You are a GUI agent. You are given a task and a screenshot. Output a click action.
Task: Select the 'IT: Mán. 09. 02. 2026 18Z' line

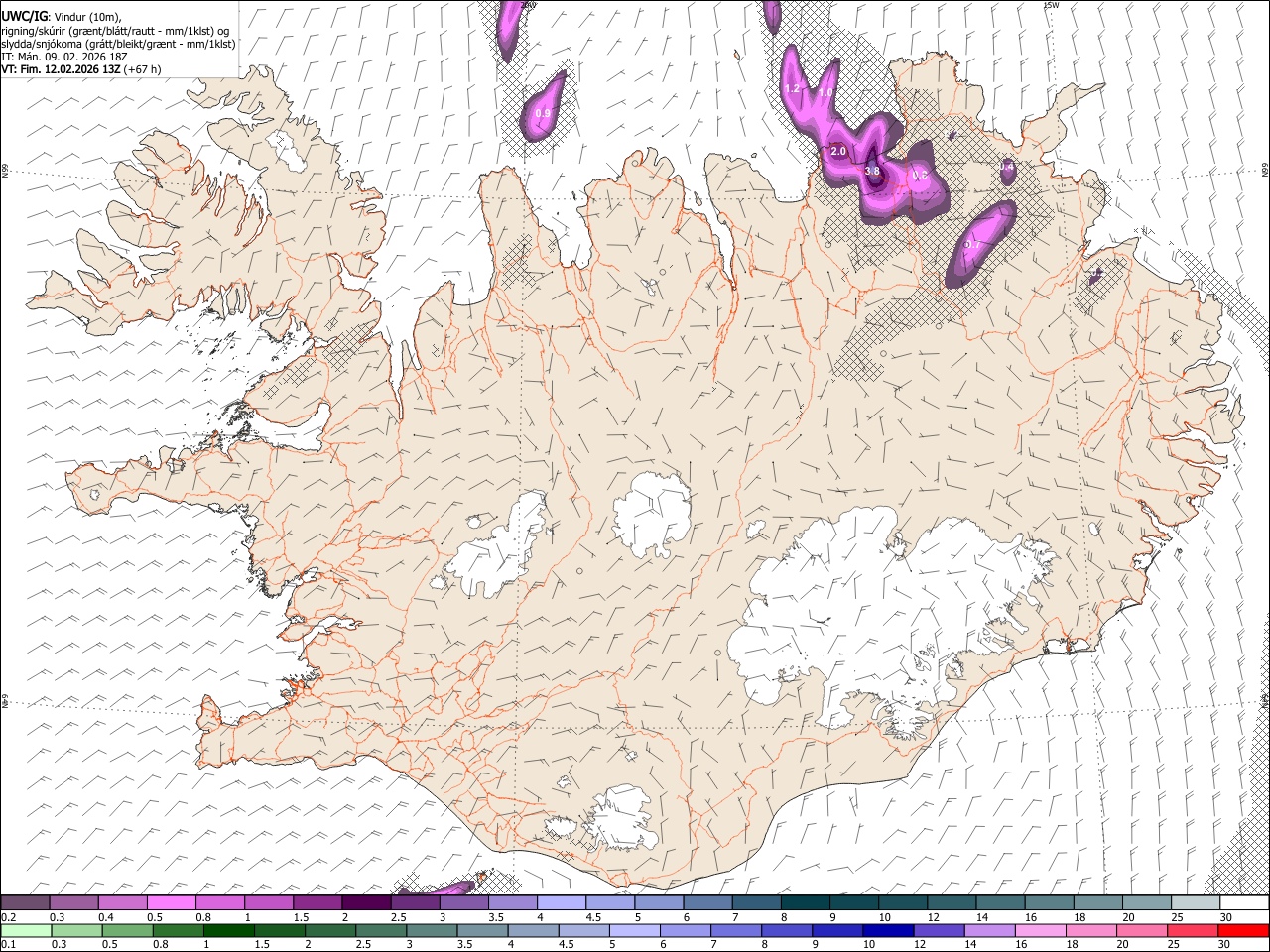tap(64, 57)
